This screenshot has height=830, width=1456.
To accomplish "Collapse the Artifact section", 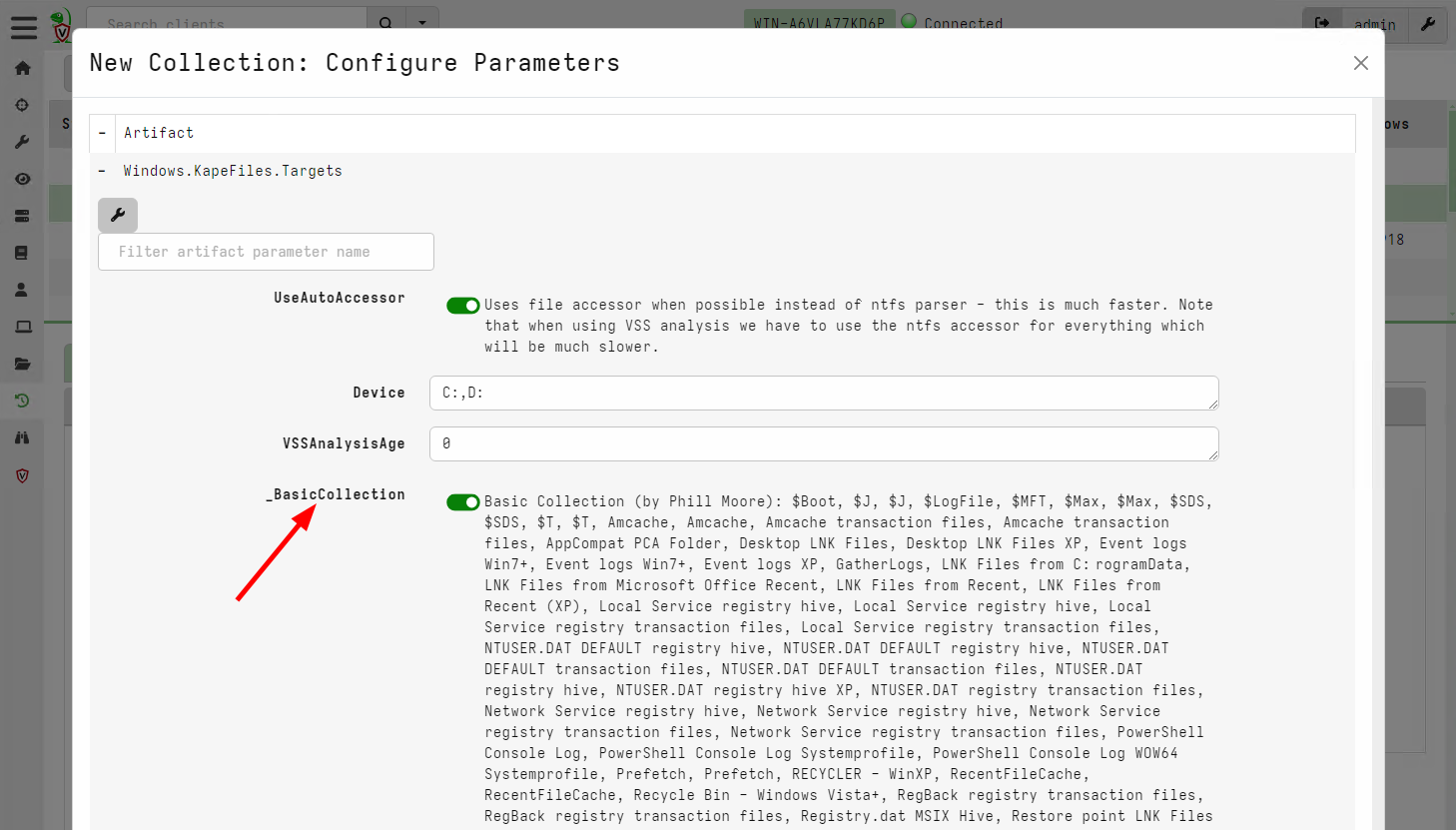I will pos(101,132).
